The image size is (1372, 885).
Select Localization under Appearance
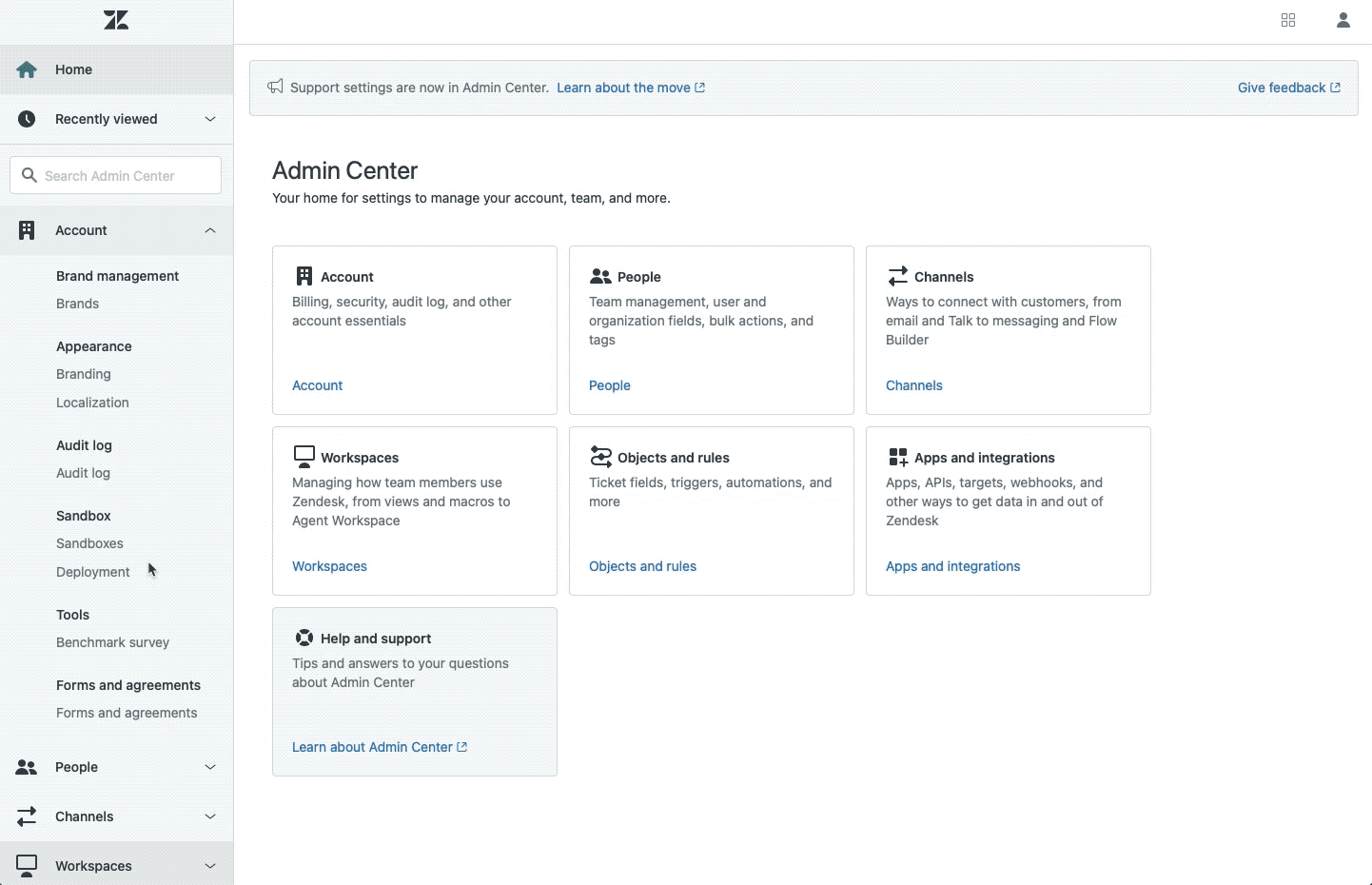click(92, 403)
